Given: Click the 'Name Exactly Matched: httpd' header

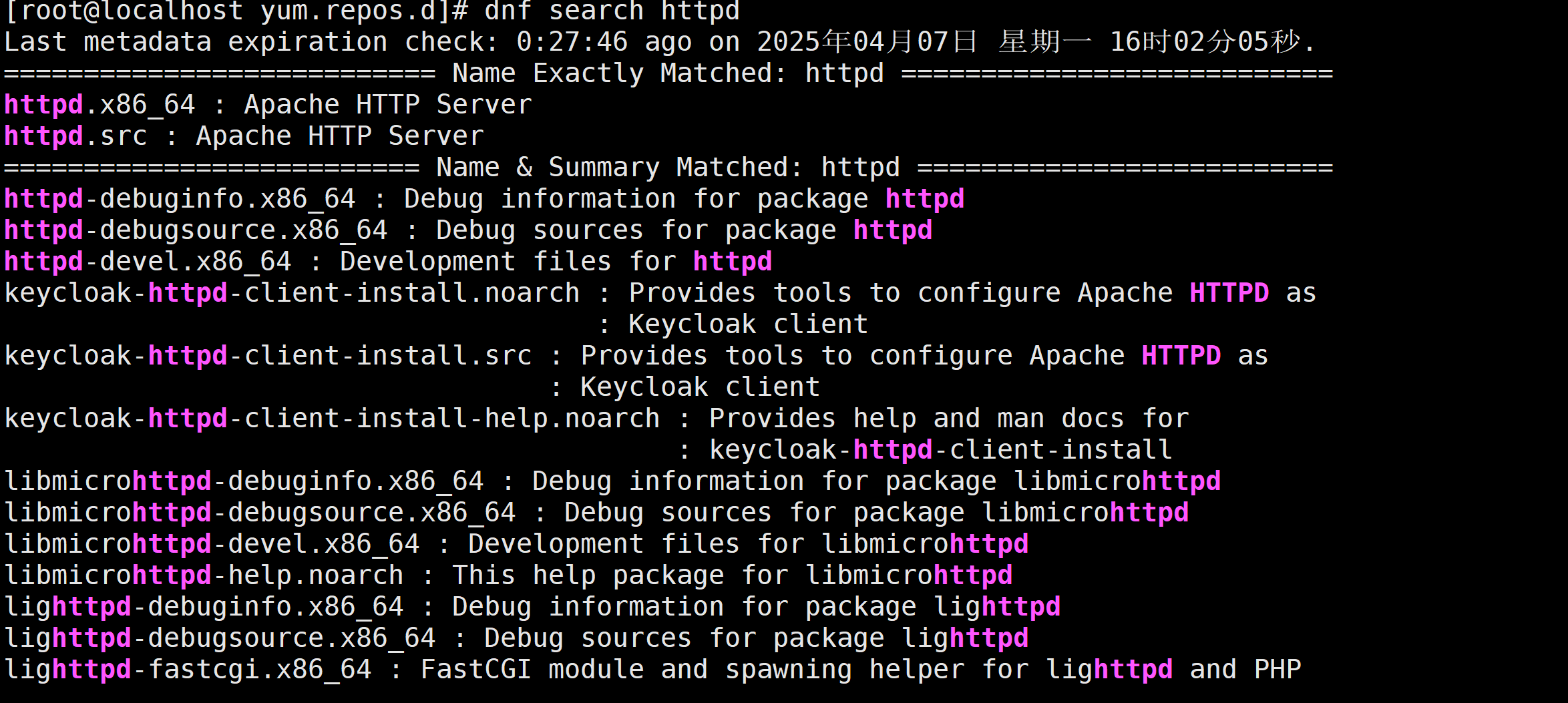Looking at the screenshot, I should (x=668, y=73).
